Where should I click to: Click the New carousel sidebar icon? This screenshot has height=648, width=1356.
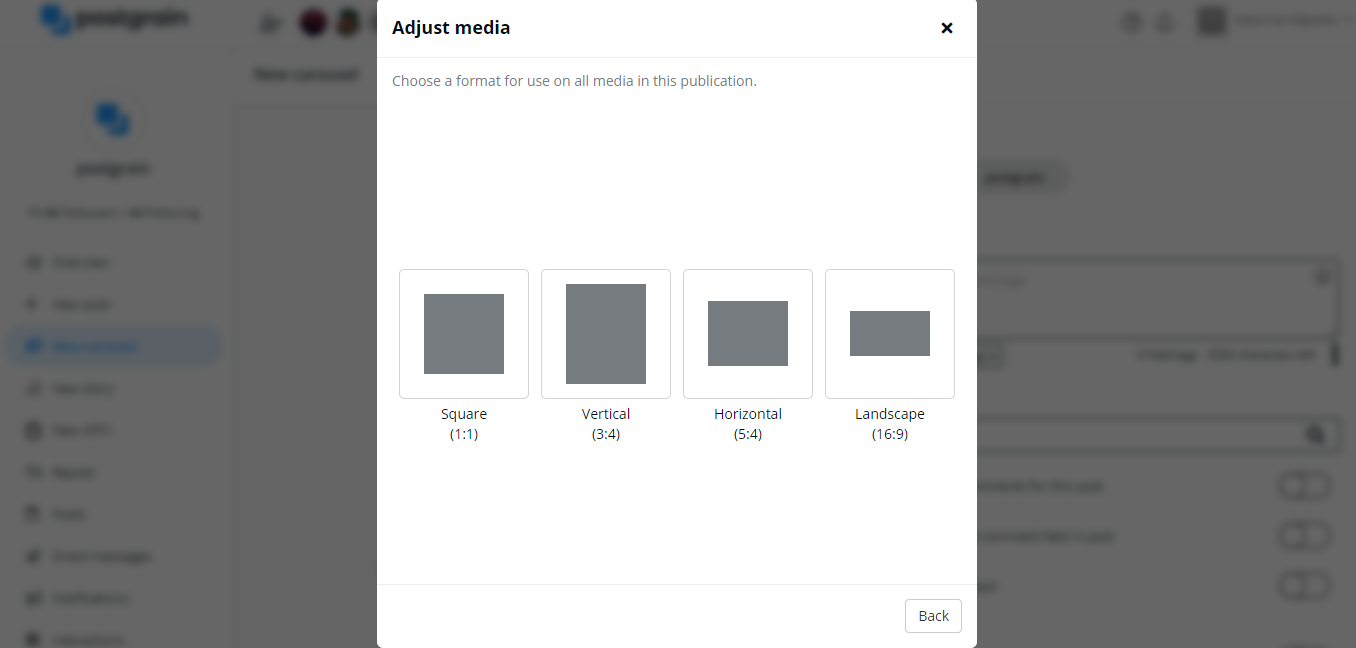pyautogui.click(x=35, y=347)
